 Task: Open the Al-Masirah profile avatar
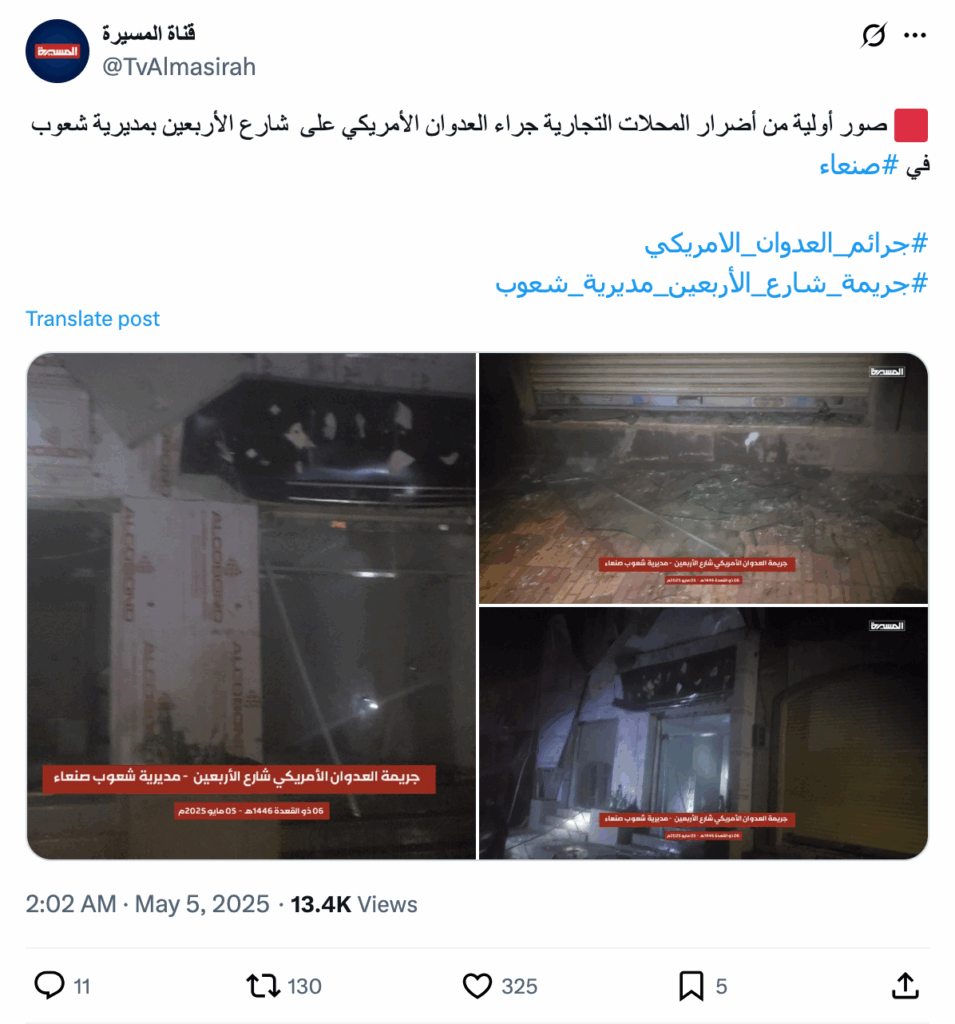[57, 51]
